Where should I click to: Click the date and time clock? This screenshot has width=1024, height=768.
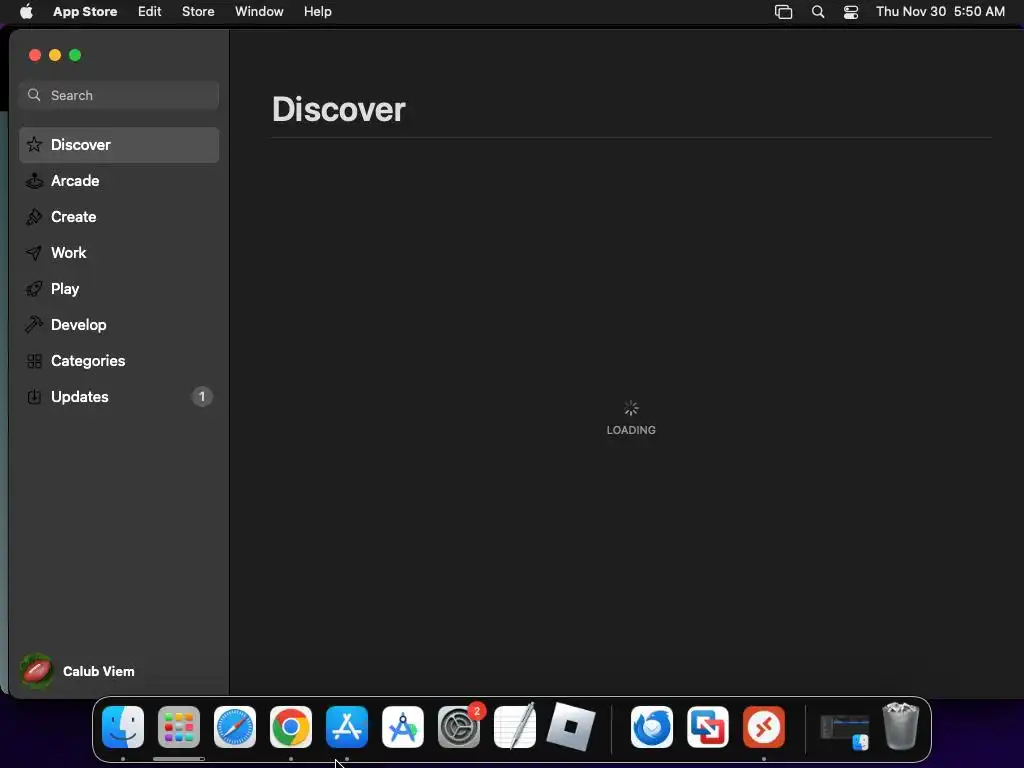coord(940,11)
